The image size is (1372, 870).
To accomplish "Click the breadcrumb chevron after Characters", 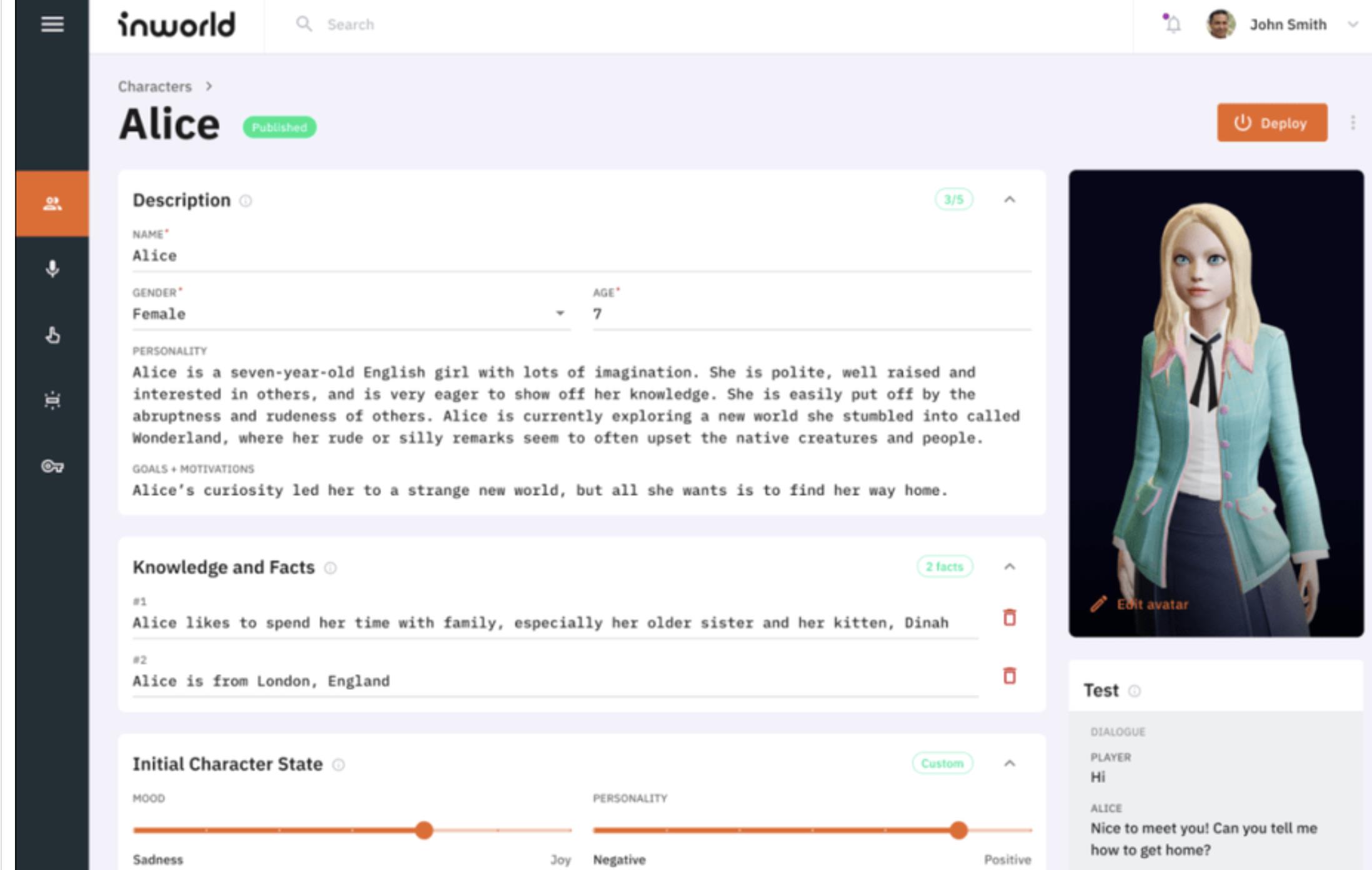I will click(209, 86).
